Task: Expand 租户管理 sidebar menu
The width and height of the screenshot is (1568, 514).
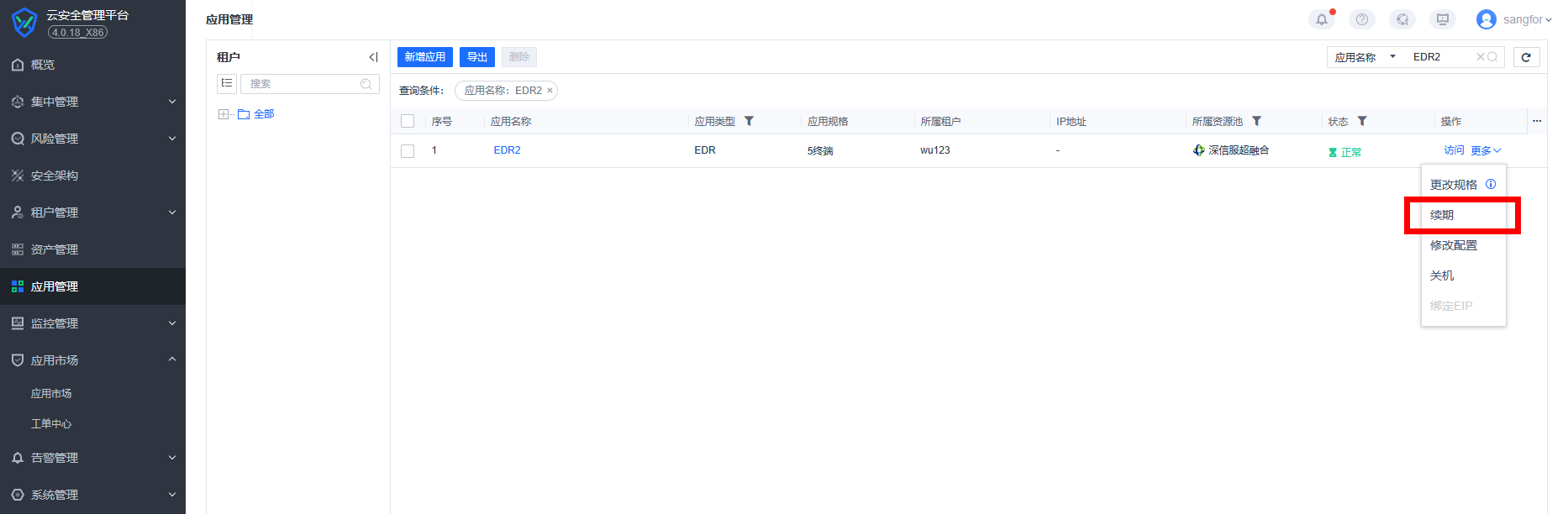Action: [x=92, y=212]
